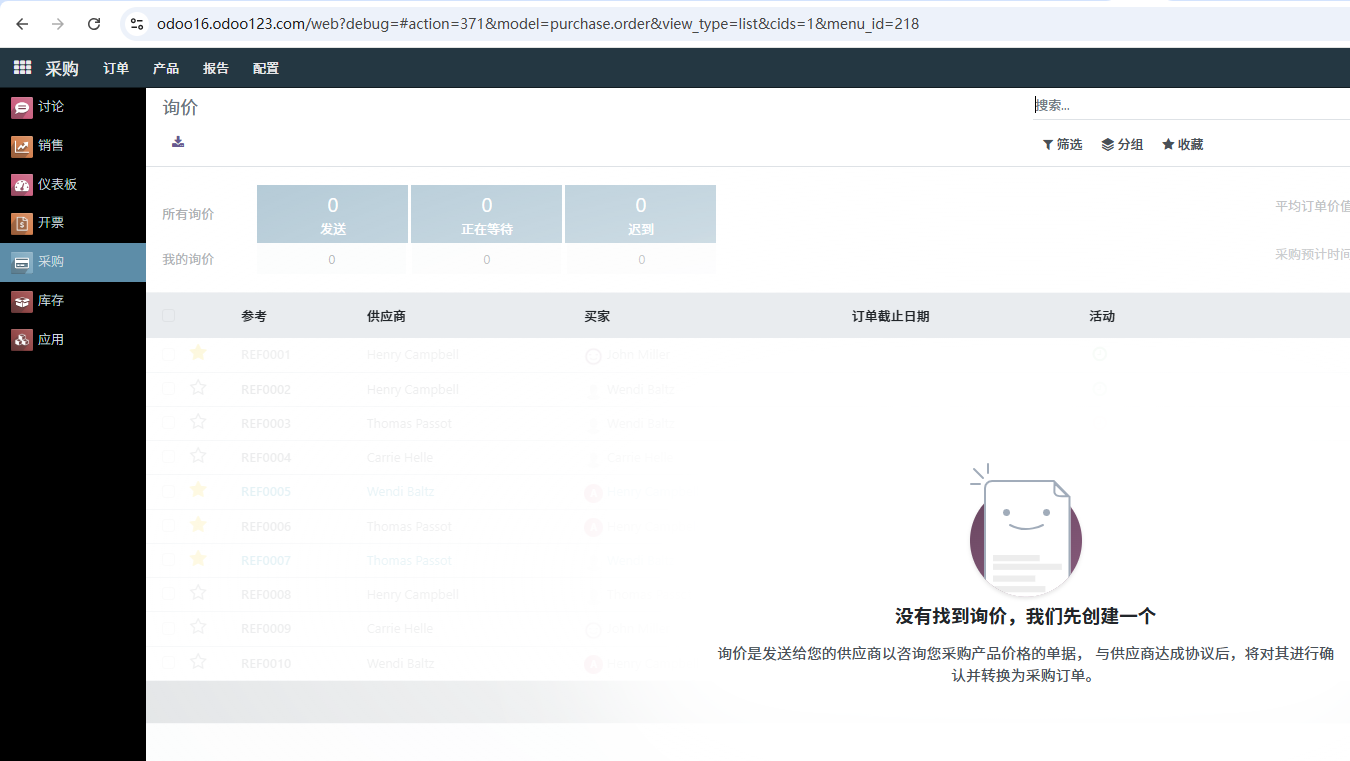Screen dimensions: 1350x761
Task: Open the 筛选 filter dropdown
Action: (1062, 145)
